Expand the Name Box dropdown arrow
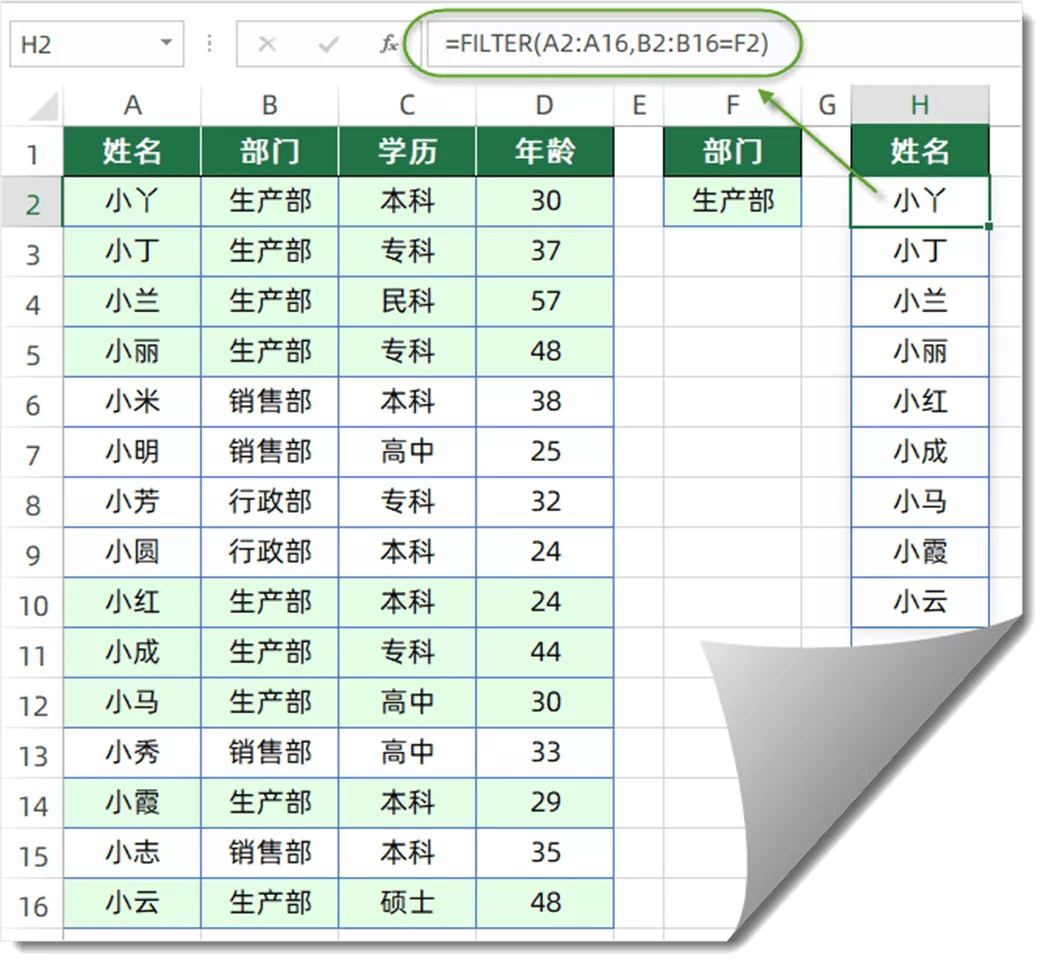The image size is (1046, 965). tap(166, 43)
